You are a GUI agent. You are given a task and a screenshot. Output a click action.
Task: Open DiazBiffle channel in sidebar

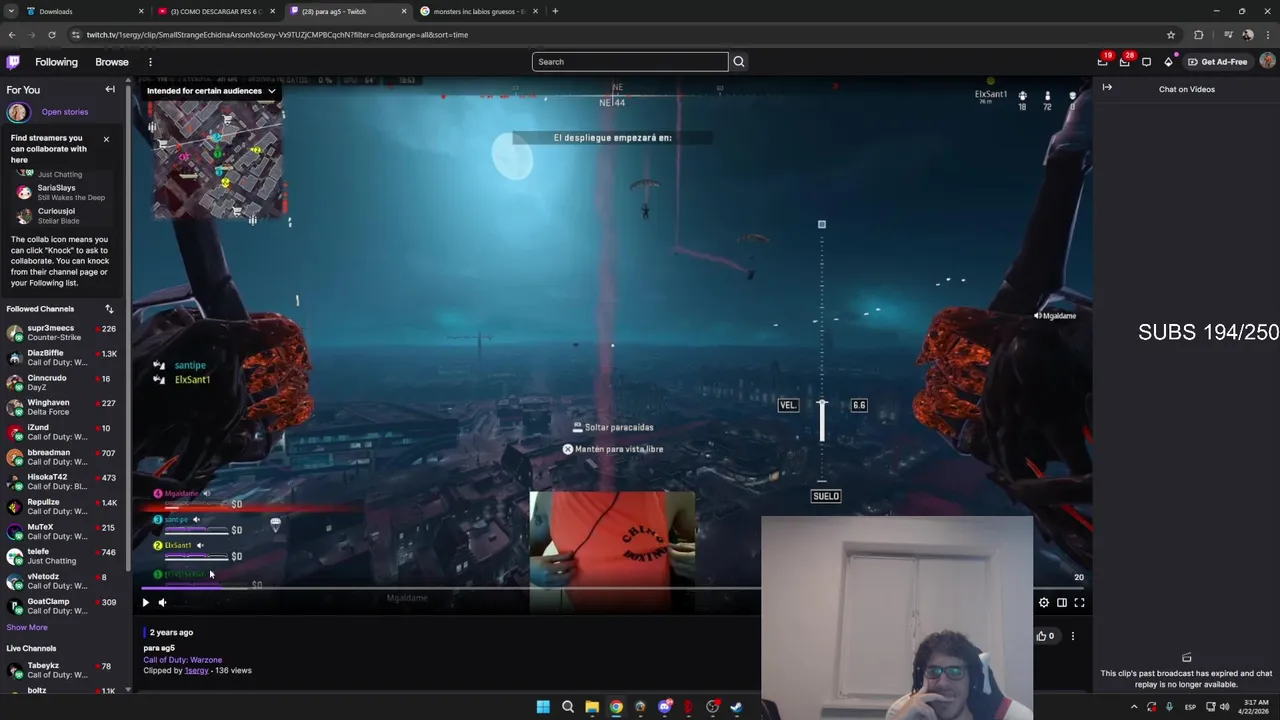pos(62,358)
